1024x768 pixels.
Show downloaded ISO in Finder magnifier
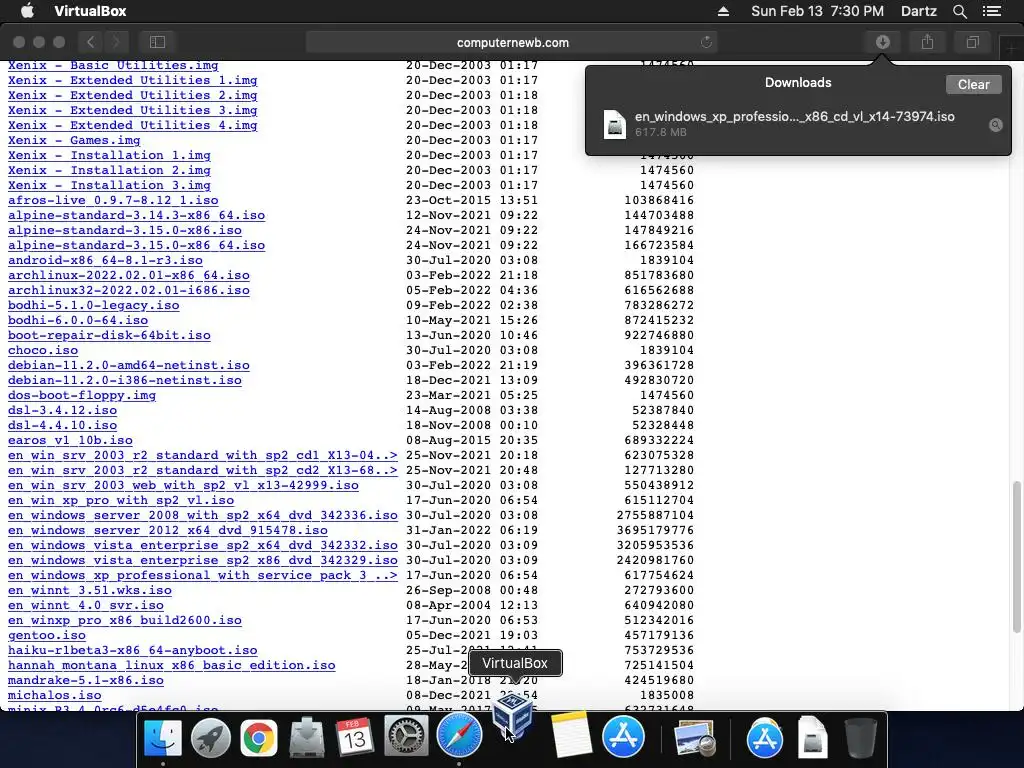[995, 125]
